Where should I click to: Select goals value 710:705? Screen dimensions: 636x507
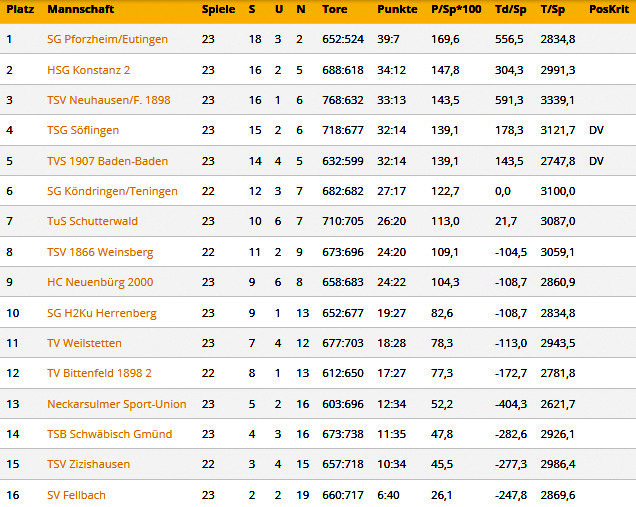pos(343,221)
